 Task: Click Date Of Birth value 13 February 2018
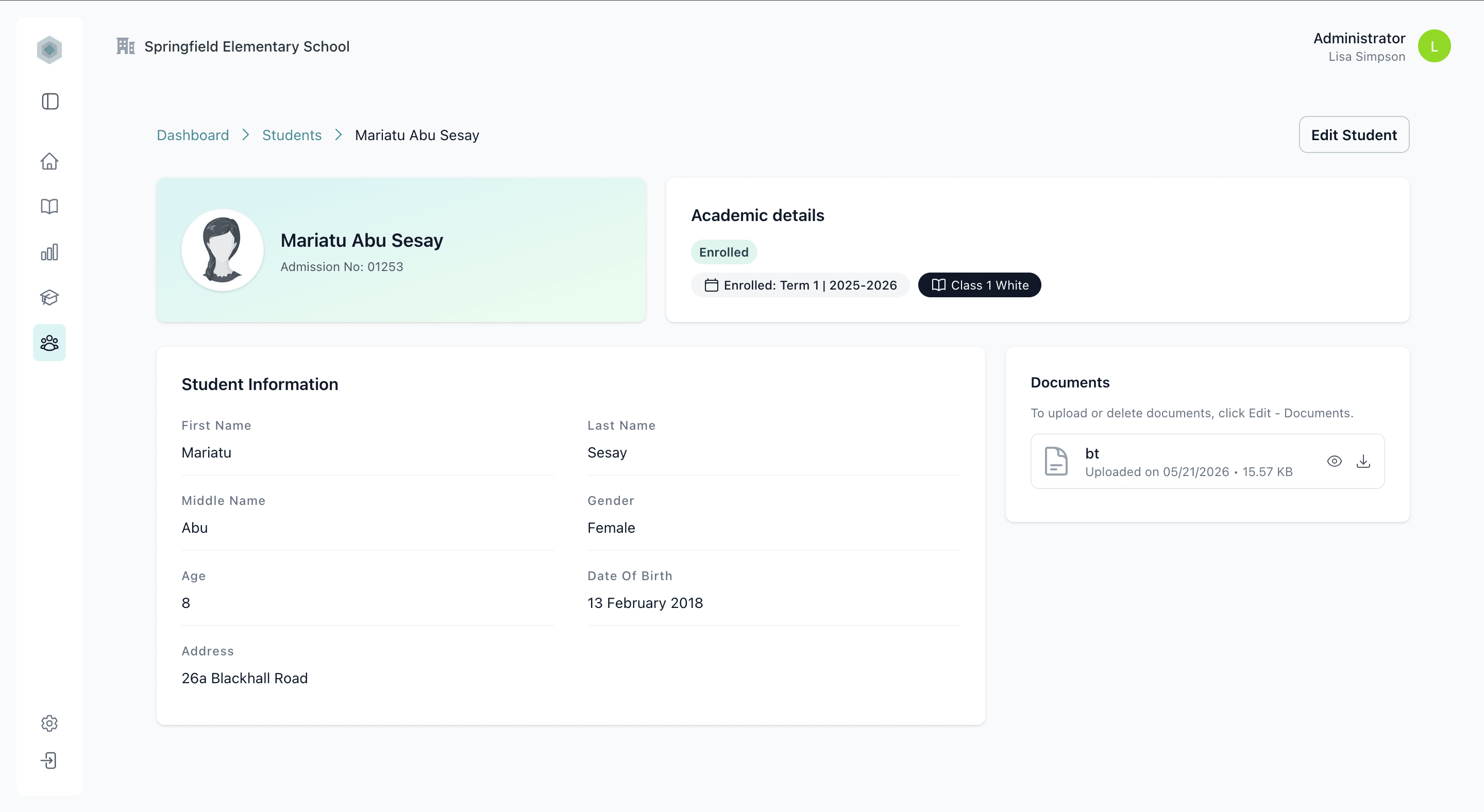click(645, 603)
